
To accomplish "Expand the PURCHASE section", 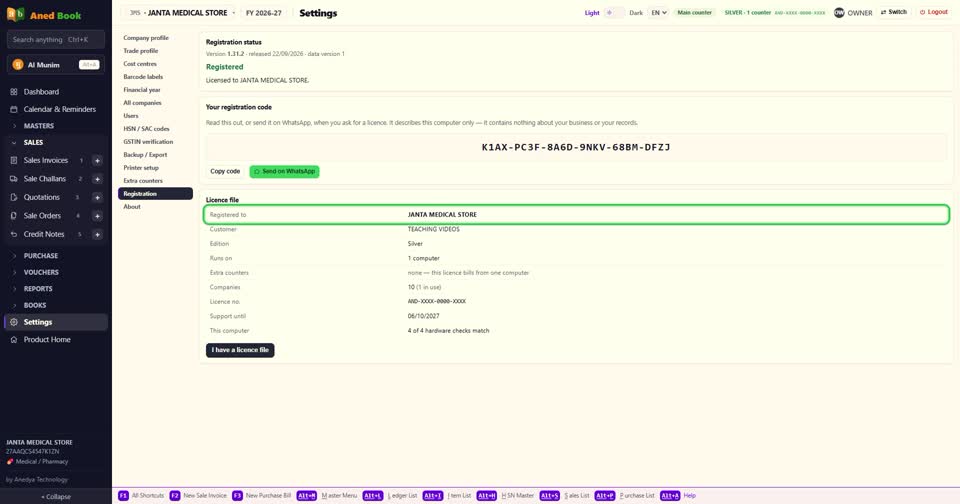I will pos(56,255).
